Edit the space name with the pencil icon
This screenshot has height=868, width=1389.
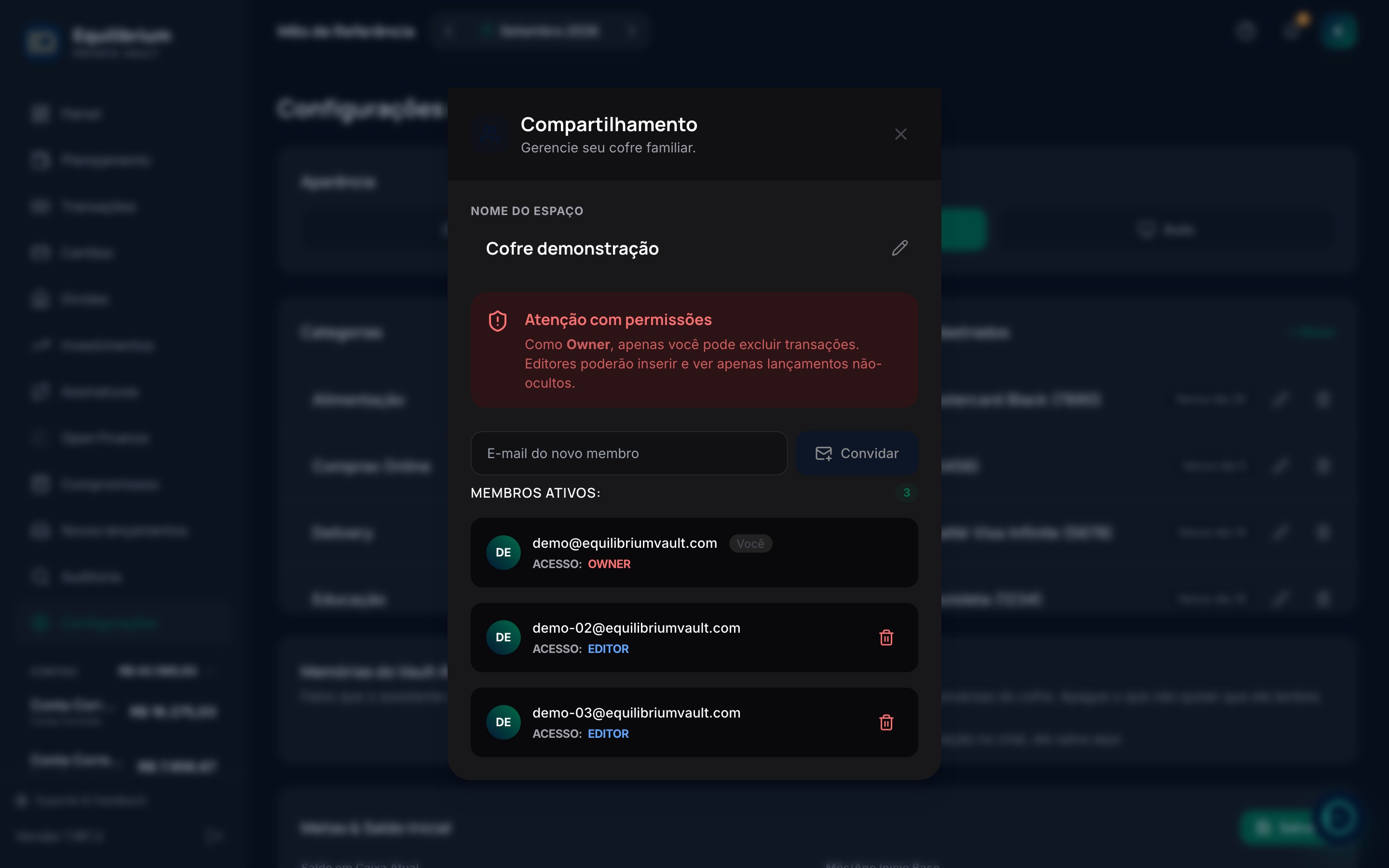click(899, 248)
